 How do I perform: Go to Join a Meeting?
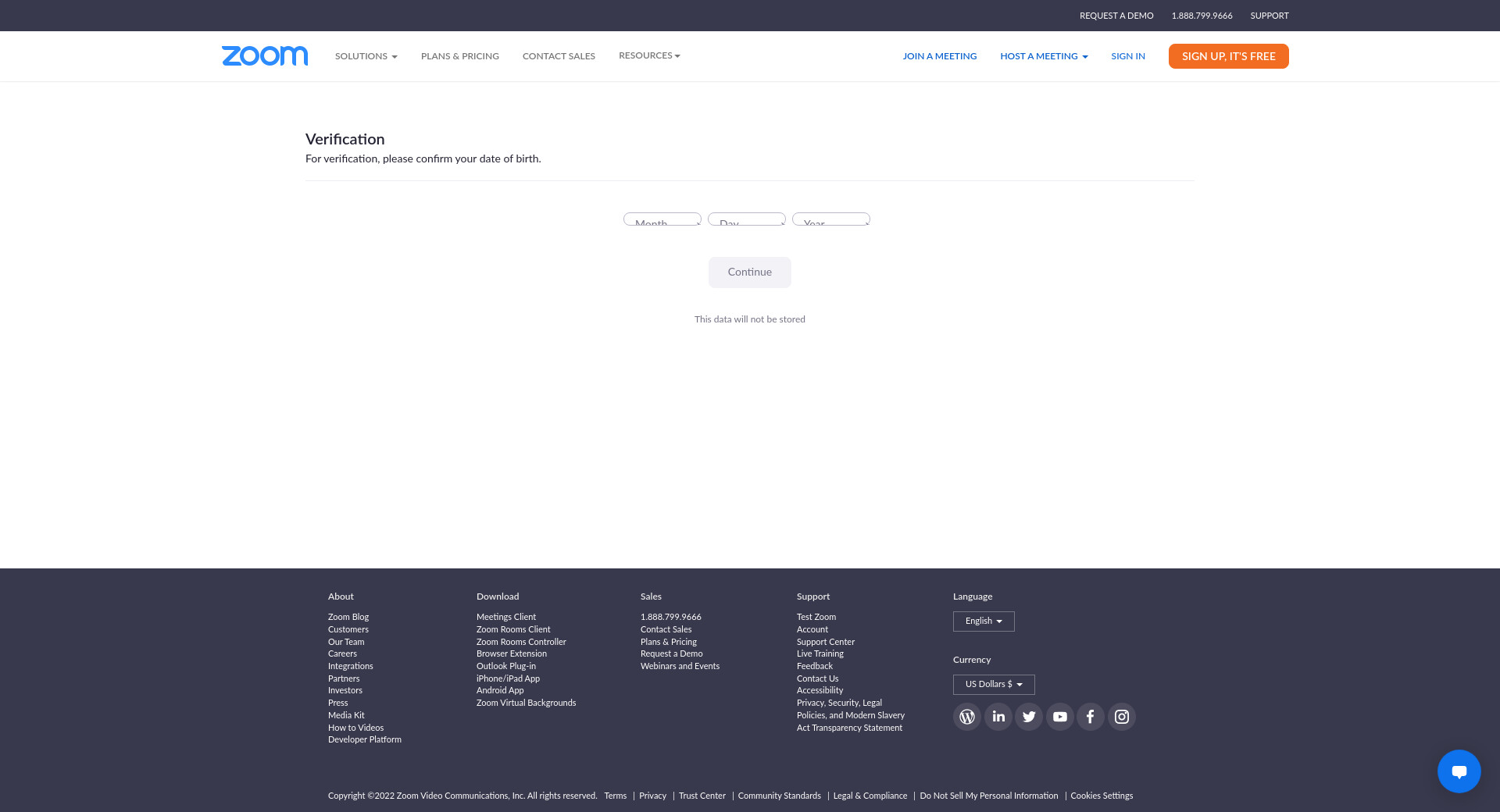pos(939,56)
